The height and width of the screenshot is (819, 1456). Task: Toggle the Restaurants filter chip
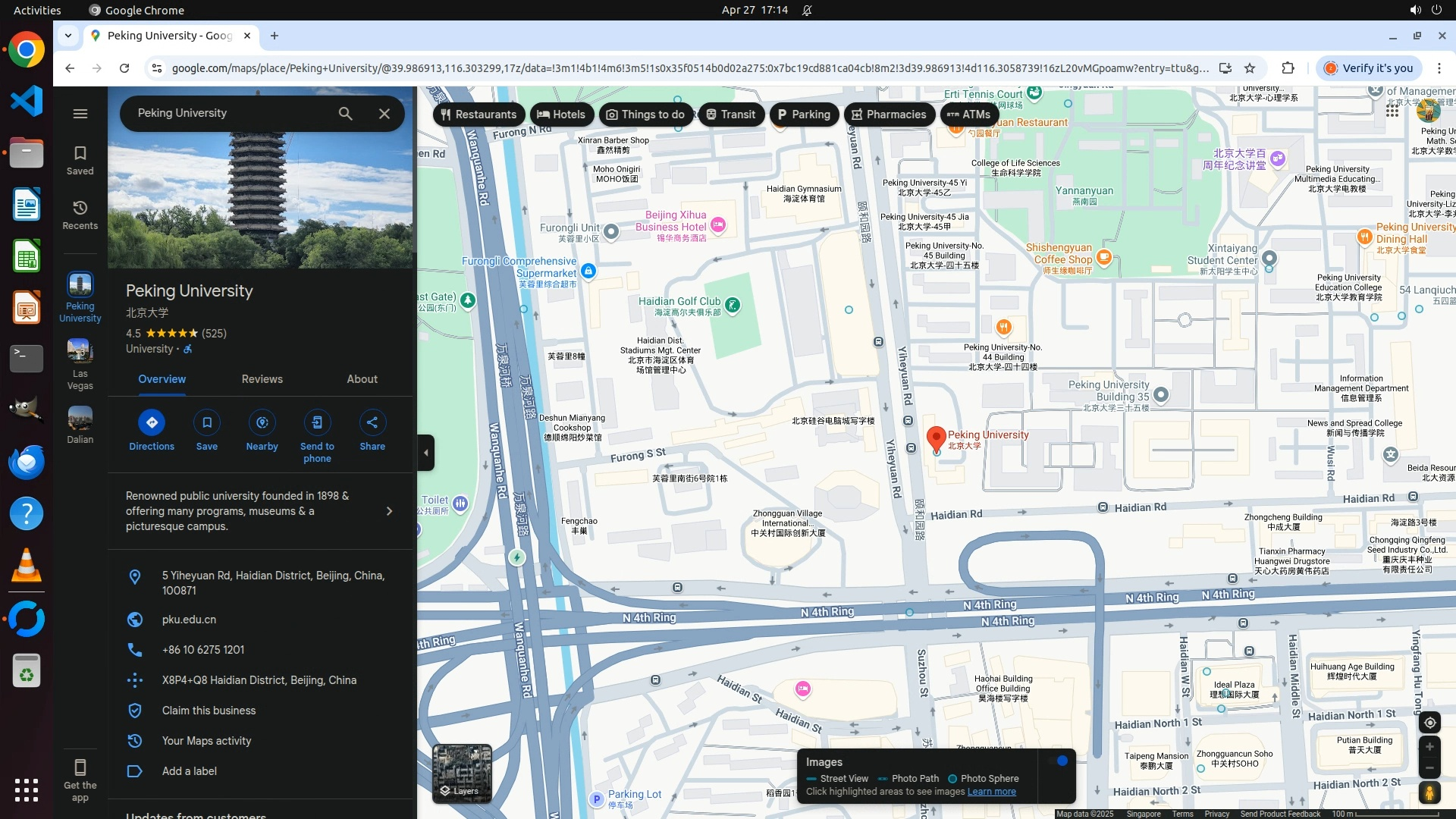479,115
